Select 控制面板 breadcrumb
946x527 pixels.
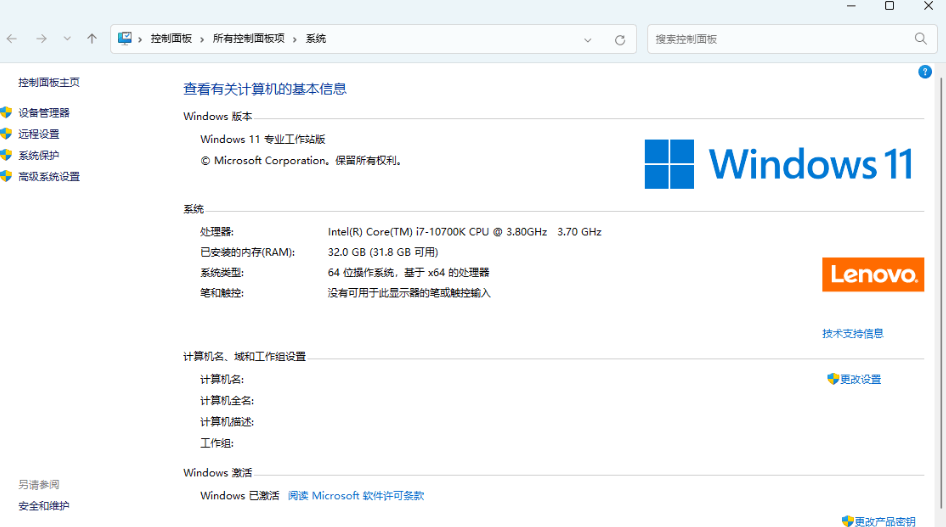[171, 39]
